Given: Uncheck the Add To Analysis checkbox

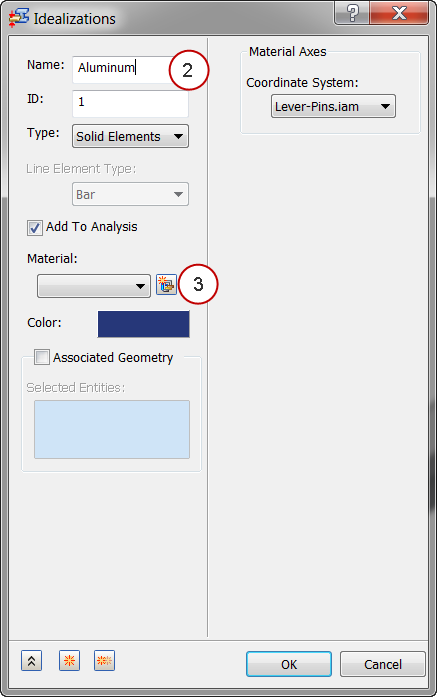Looking at the screenshot, I should click(35, 228).
